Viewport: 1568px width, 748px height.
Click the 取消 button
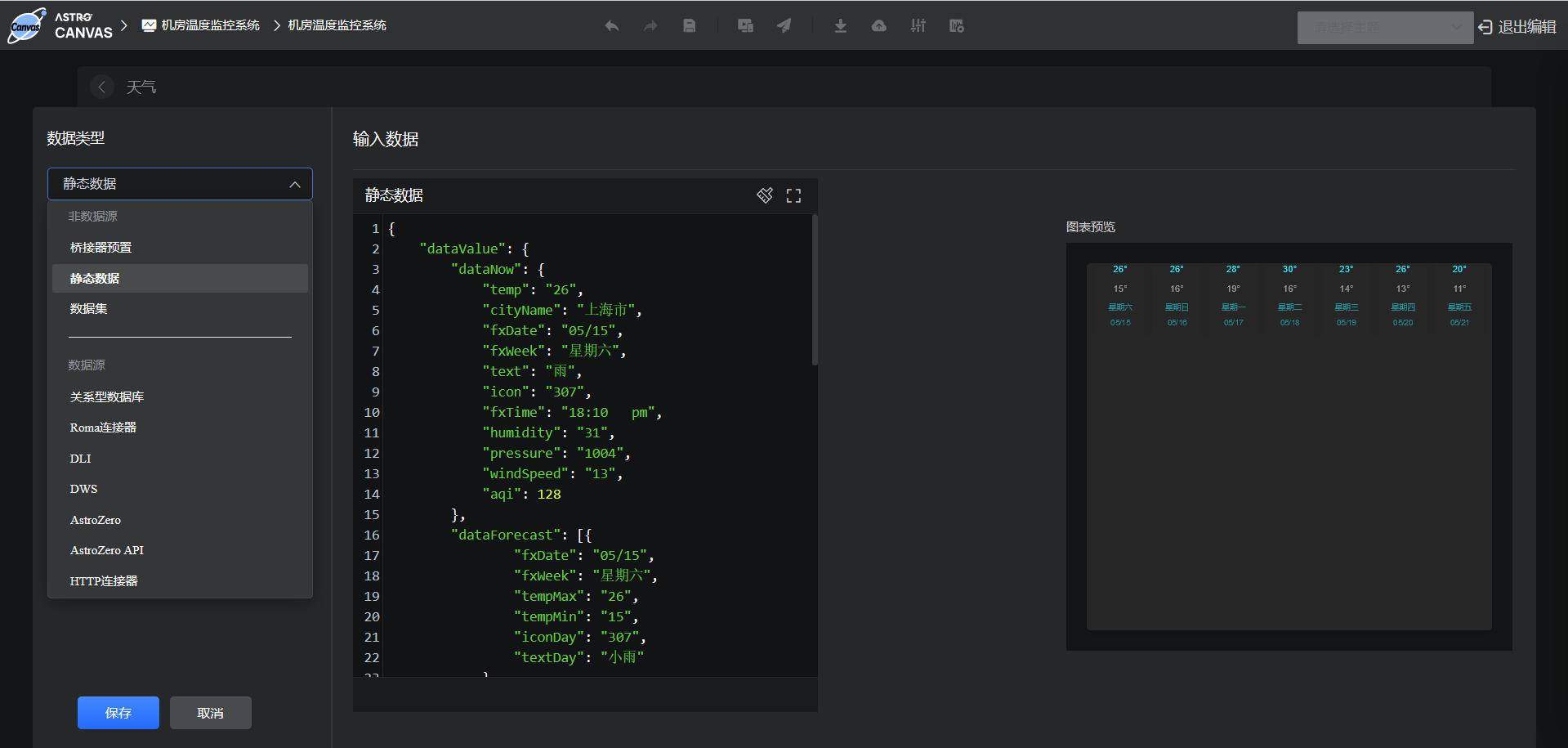(211, 713)
